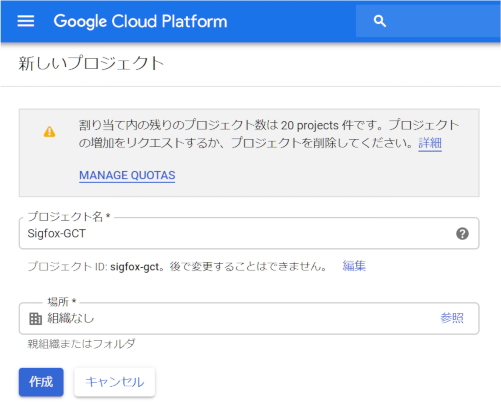Click the project name field containing Sigfox-GCT
Screen dimensions: 501x409
(249, 233)
